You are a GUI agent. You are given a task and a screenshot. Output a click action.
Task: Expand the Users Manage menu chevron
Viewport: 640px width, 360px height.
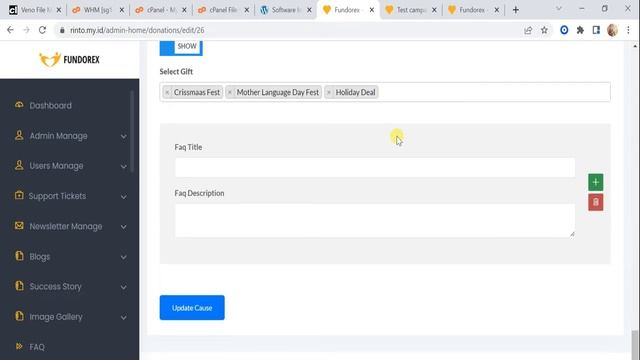[x=123, y=167]
